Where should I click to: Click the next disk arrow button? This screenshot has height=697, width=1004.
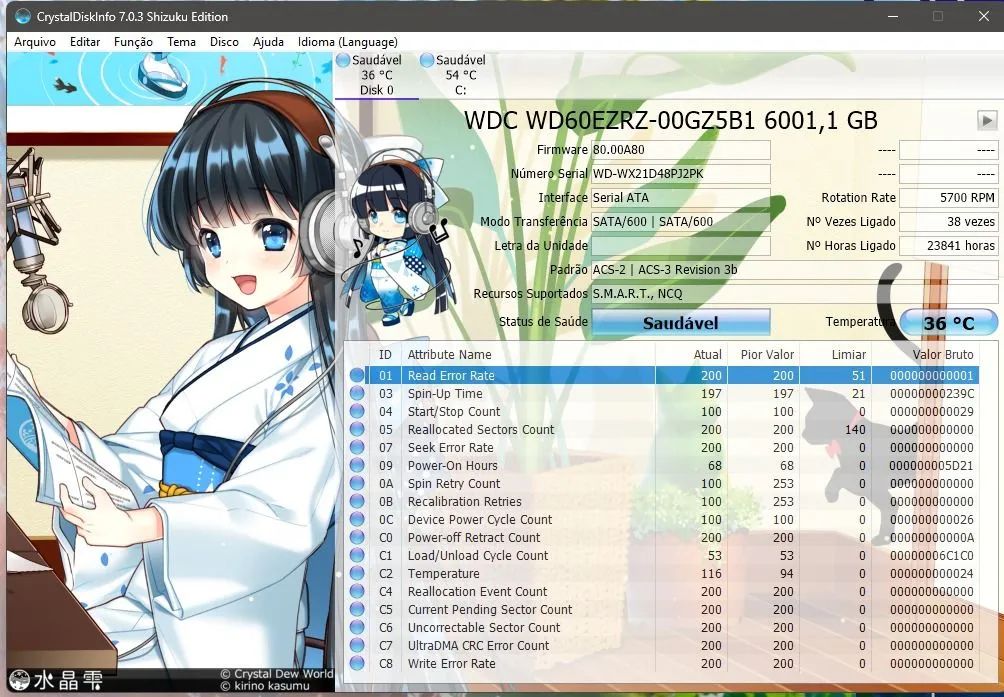coord(987,120)
